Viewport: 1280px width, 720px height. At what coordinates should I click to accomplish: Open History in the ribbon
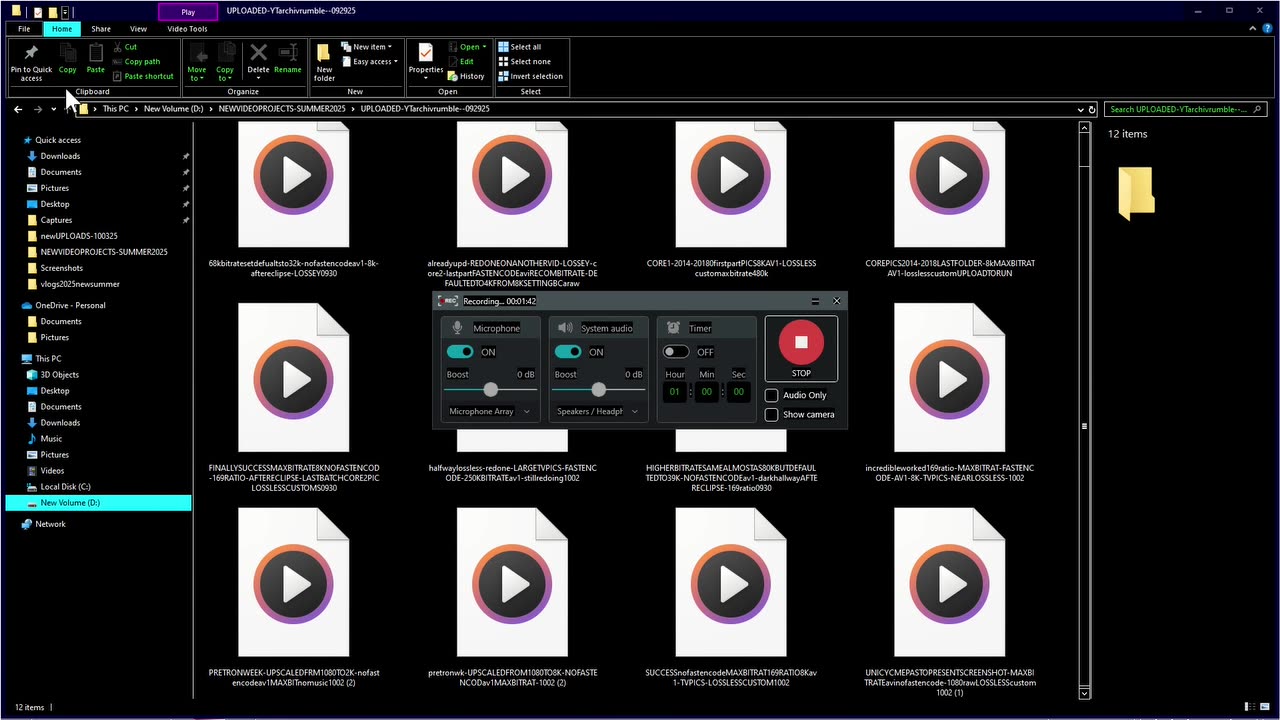466,76
